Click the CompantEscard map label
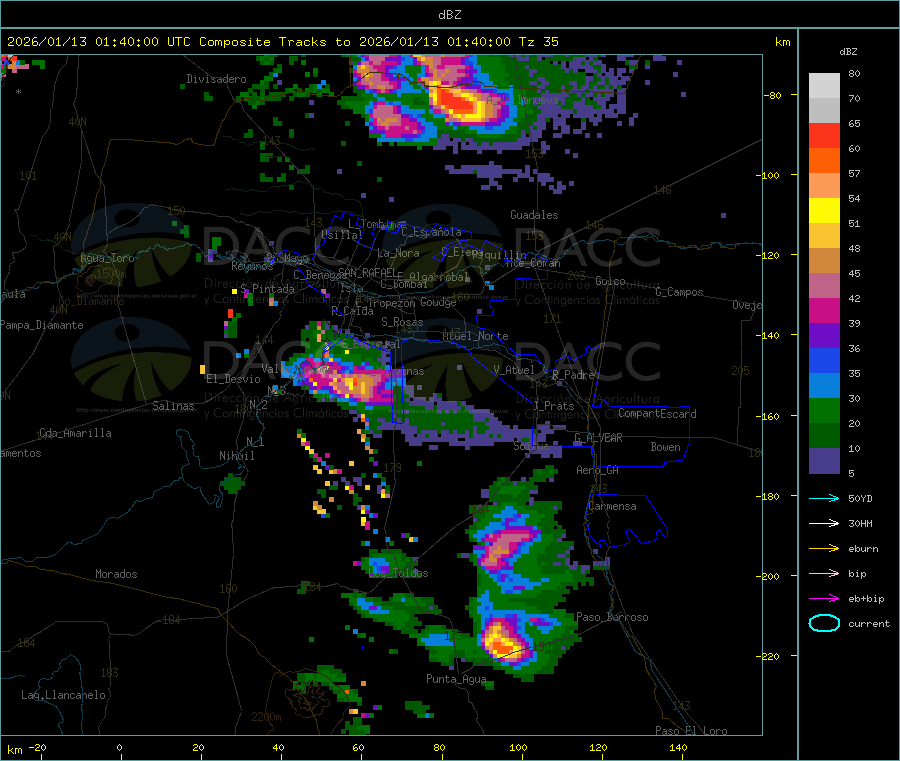Image resolution: width=900 pixels, height=761 pixels. pyautogui.click(x=657, y=414)
